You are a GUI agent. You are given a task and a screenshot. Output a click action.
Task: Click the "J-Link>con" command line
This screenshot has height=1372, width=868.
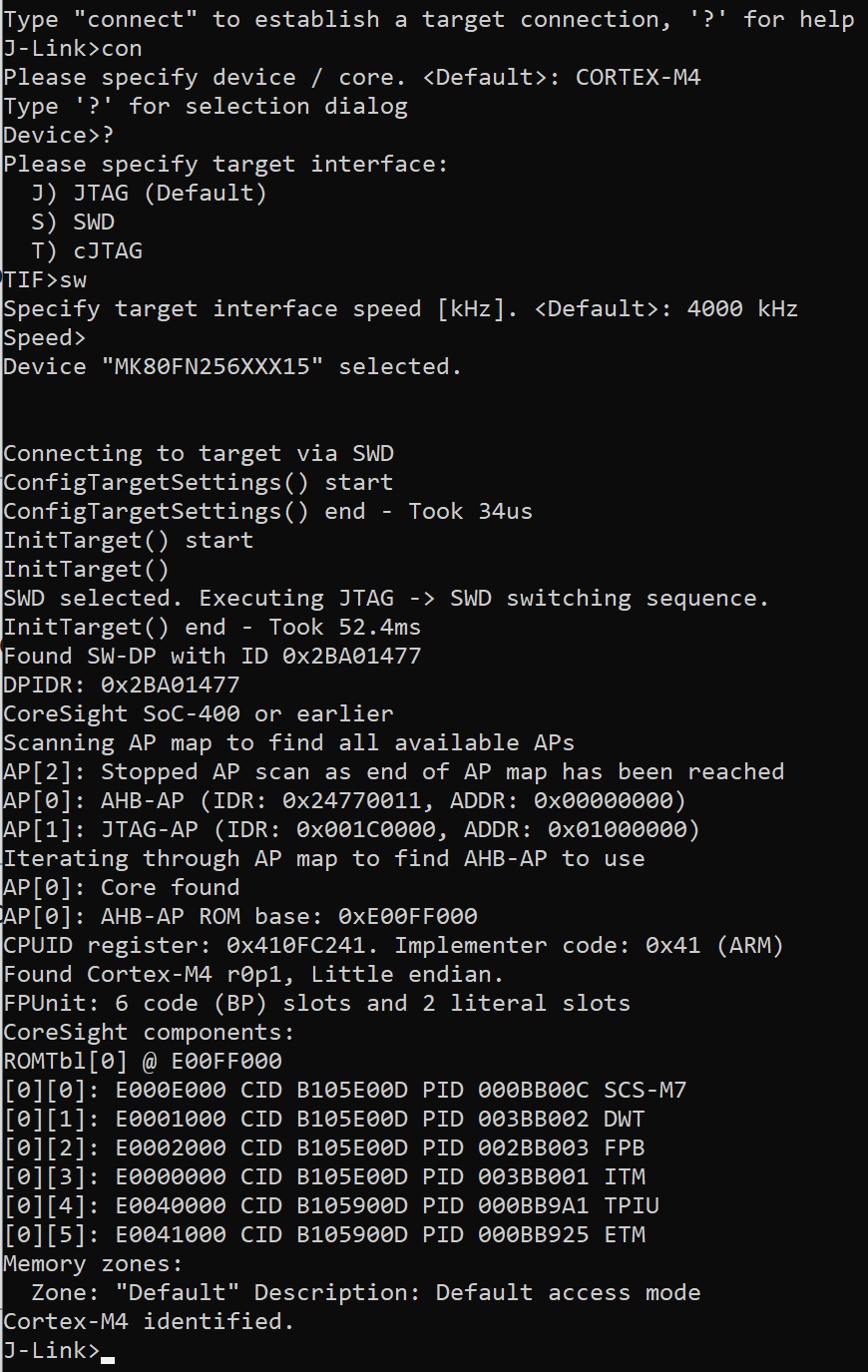pyautogui.click(x=73, y=49)
